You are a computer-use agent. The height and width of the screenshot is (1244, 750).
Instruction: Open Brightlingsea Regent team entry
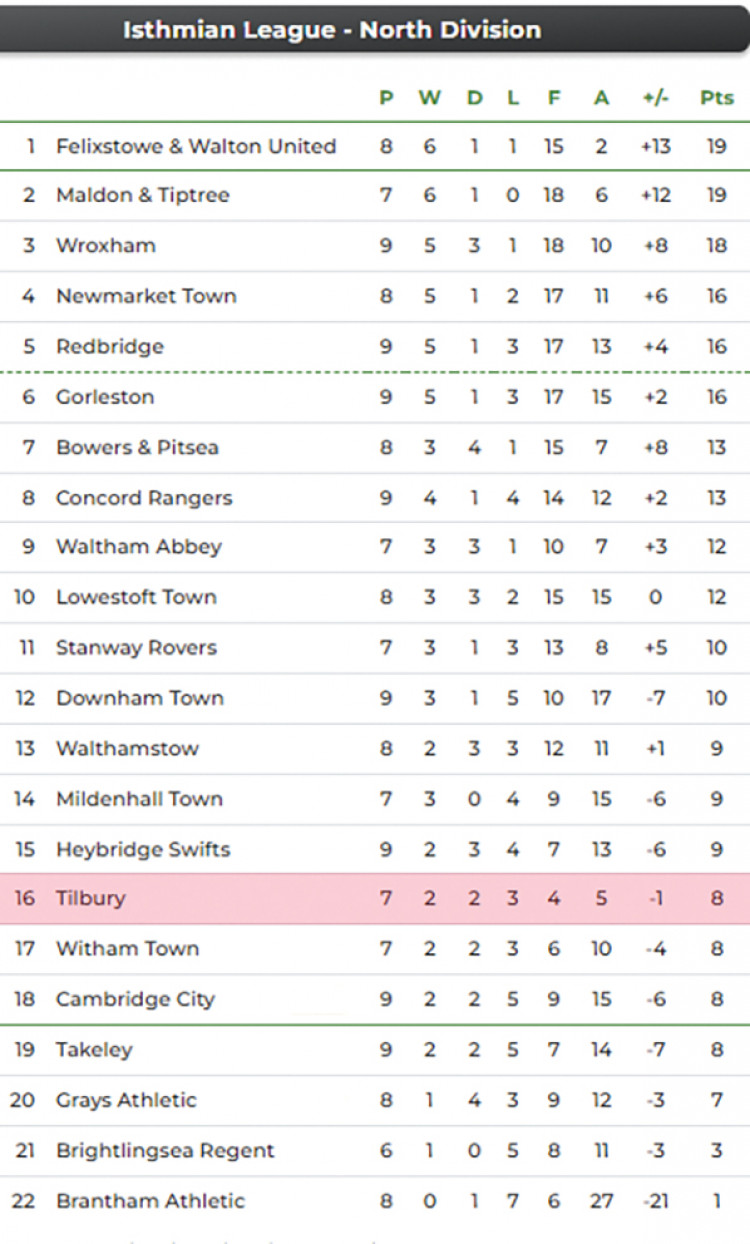[x=165, y=1150]
